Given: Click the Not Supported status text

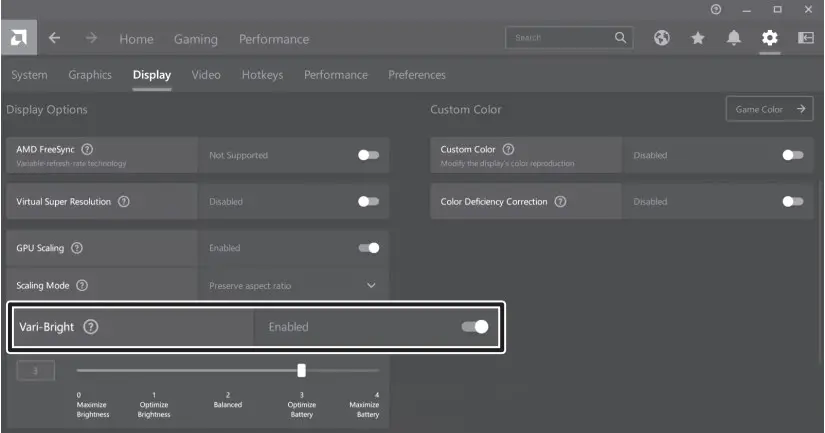Looking at the screenshot, I should coord(238,155).
